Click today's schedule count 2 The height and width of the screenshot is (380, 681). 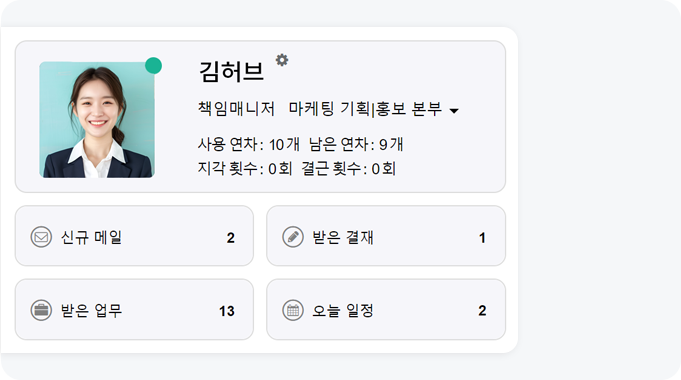[482, 311]
